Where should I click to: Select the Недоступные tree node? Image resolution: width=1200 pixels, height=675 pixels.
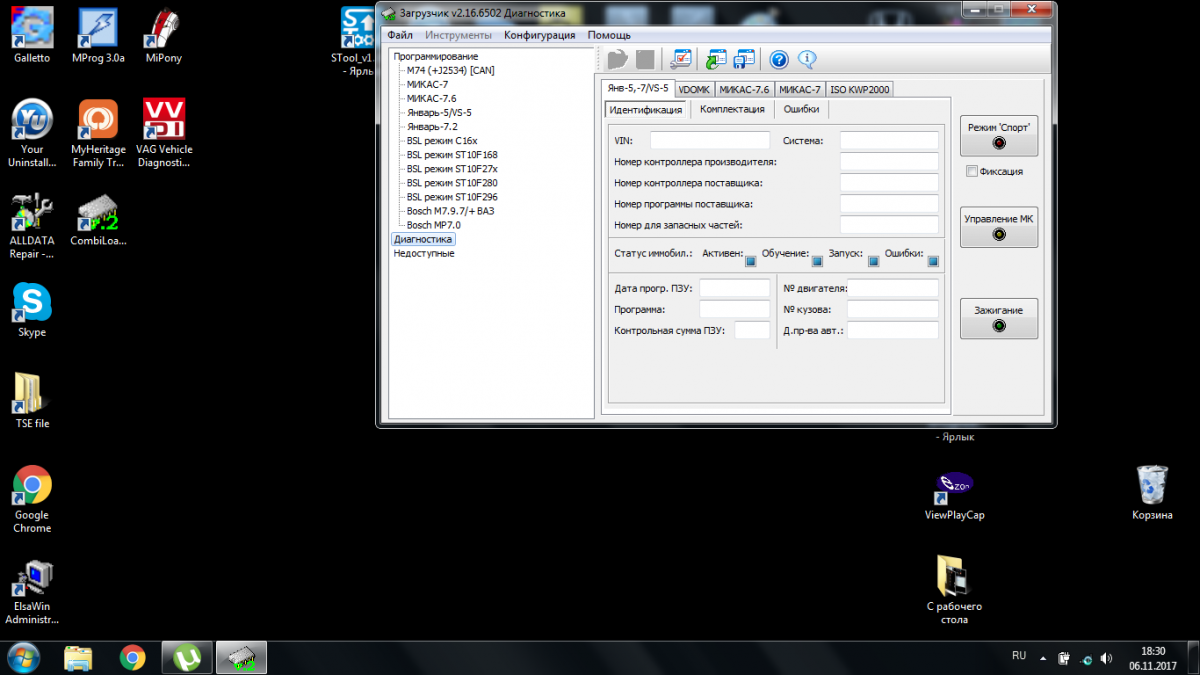tap(423, 253)
